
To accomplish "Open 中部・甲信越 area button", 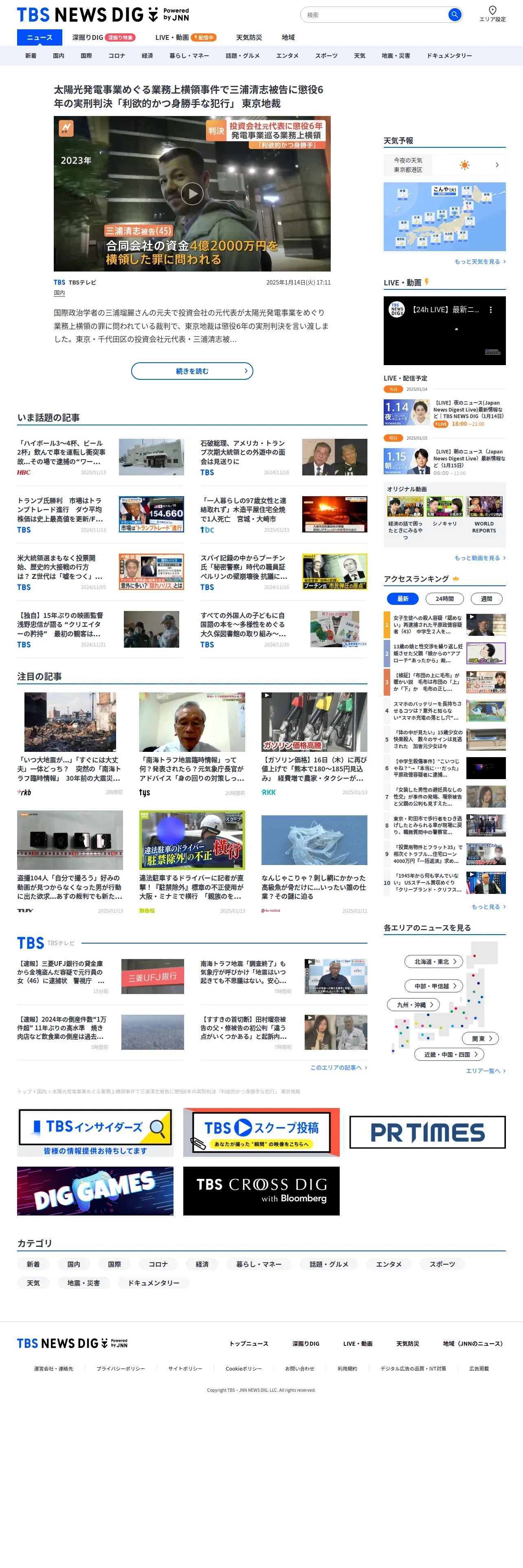I will (434, 986).
